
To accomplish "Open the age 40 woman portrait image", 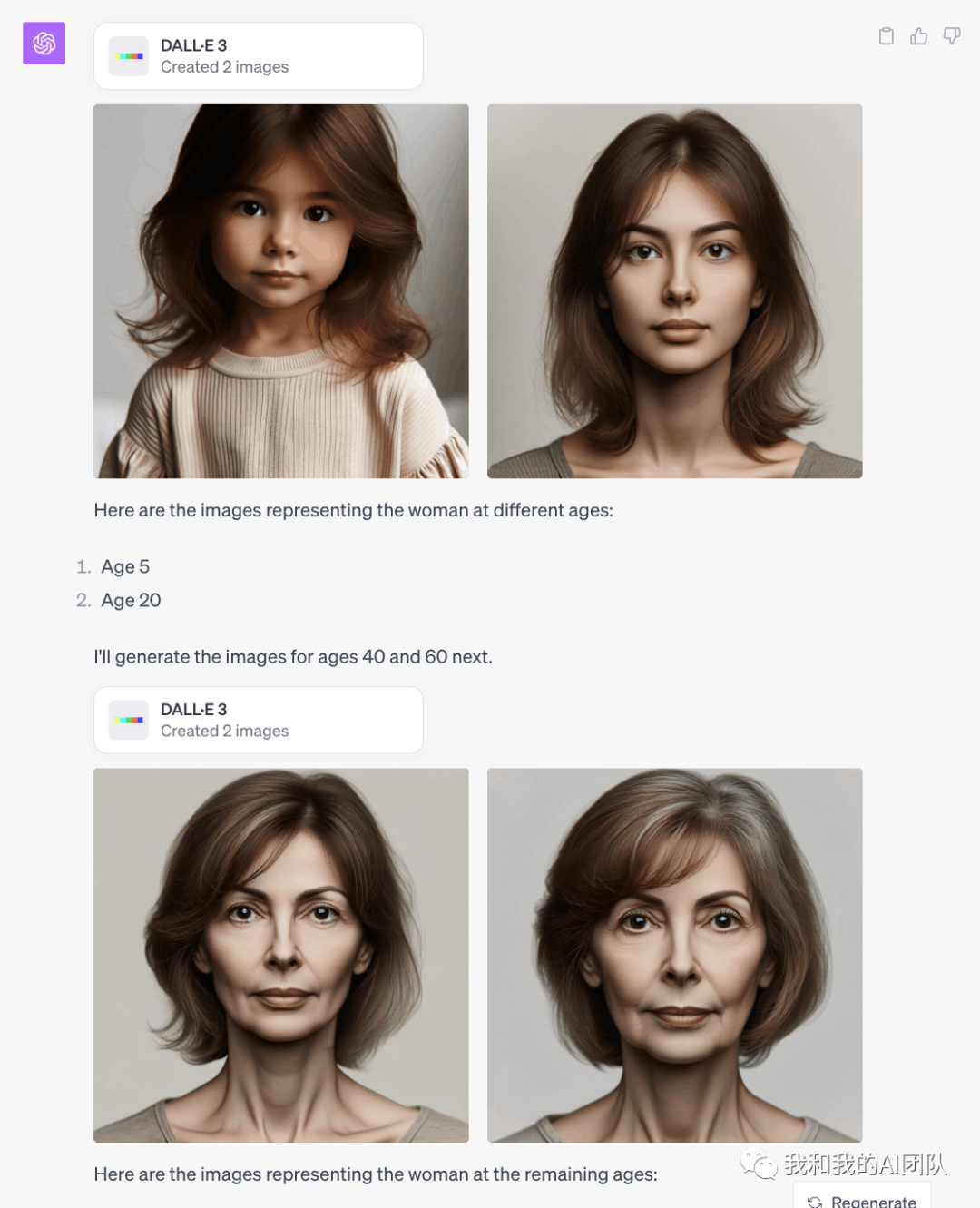I will (x=281, y=956).
